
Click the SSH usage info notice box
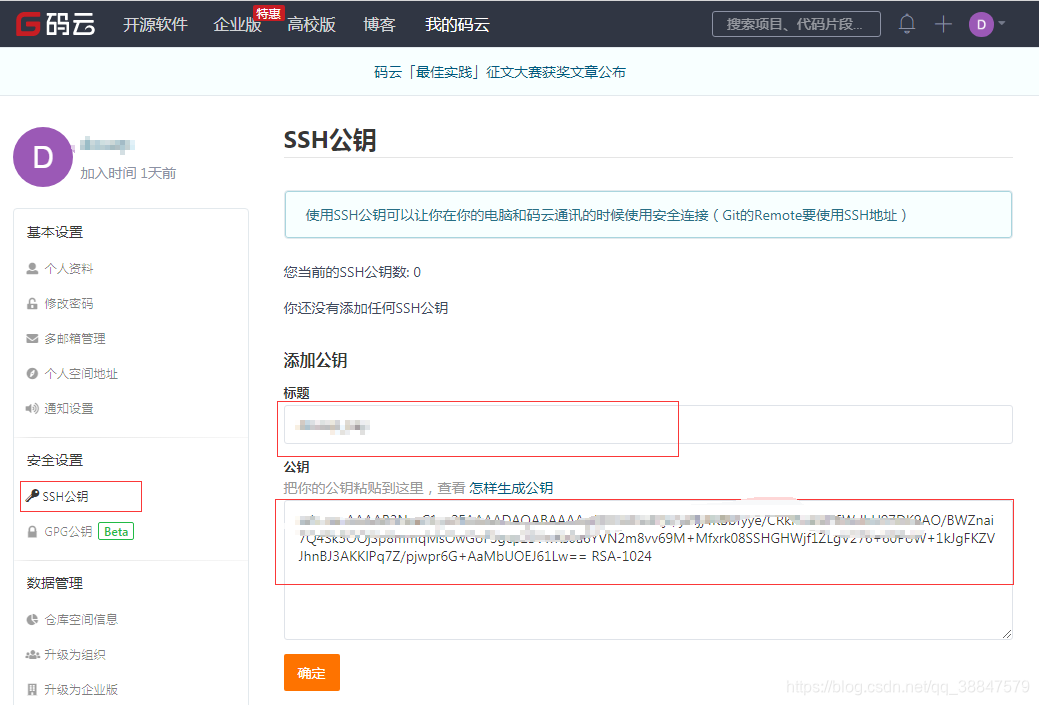(648, 215)
